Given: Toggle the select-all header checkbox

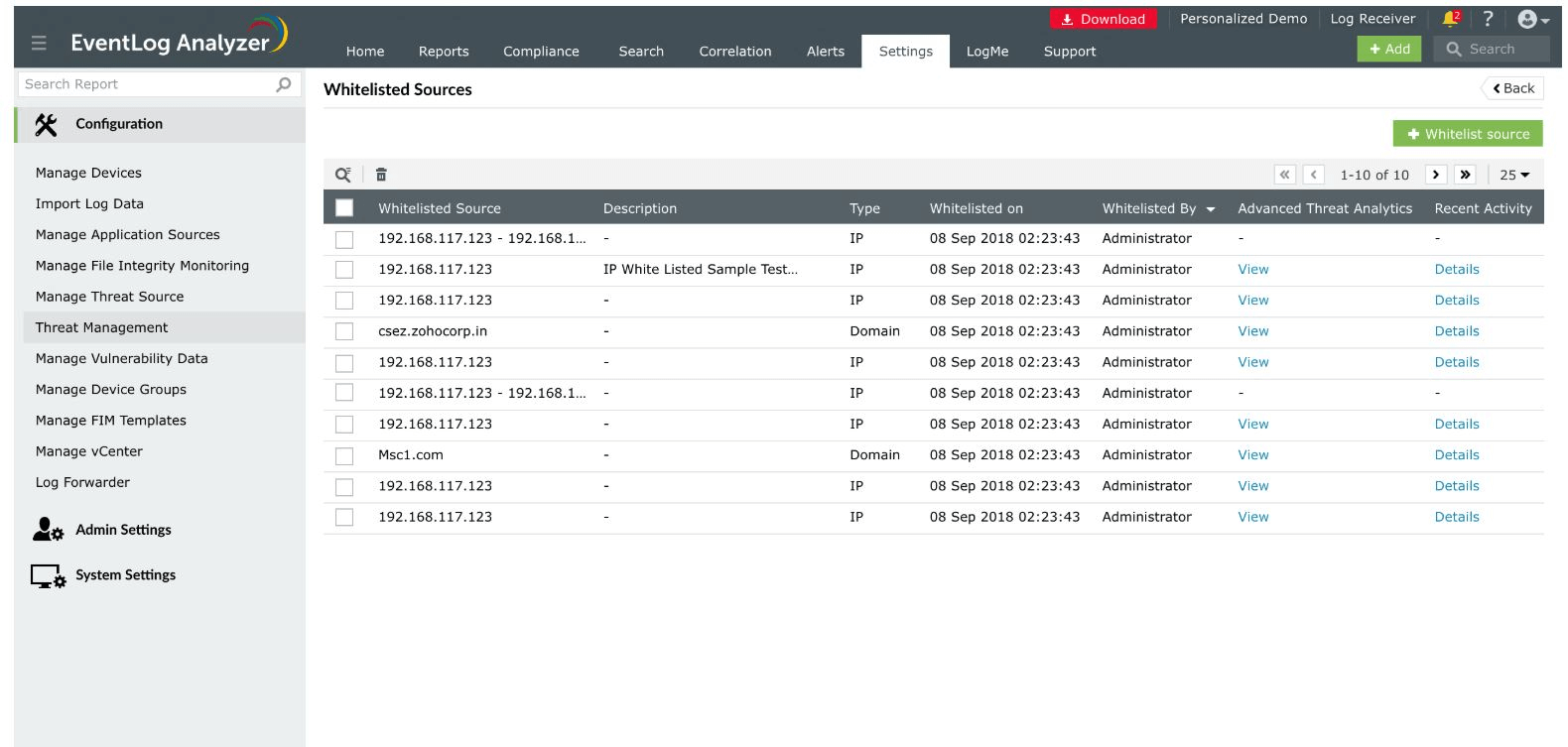Looking at the screenshot, I should pos(344,208).
